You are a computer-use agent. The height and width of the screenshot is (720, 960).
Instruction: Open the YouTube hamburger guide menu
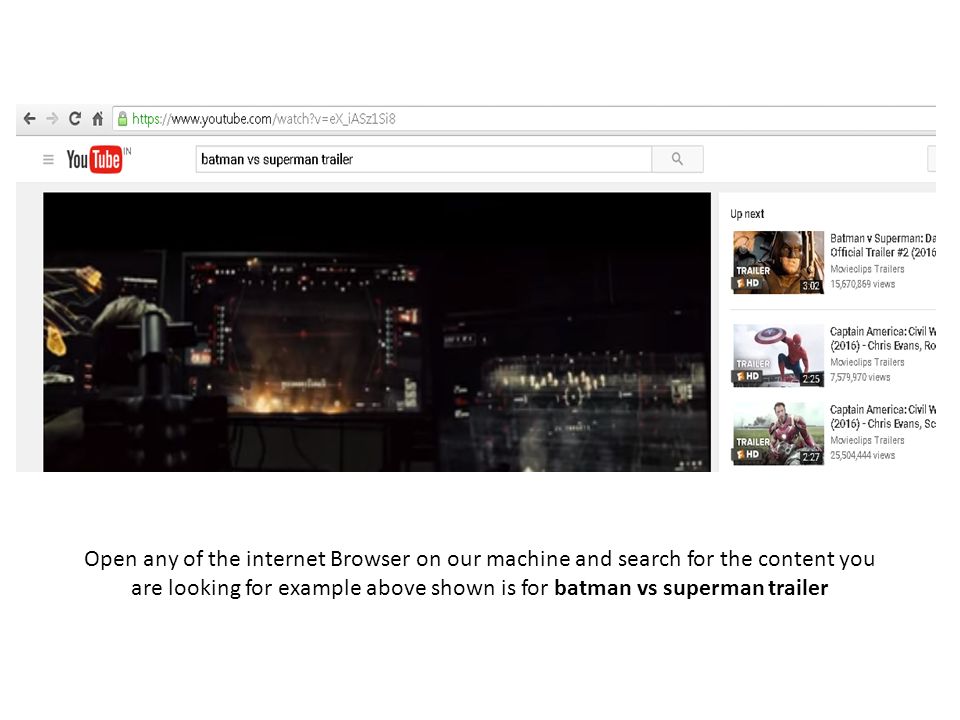point(48,160)
